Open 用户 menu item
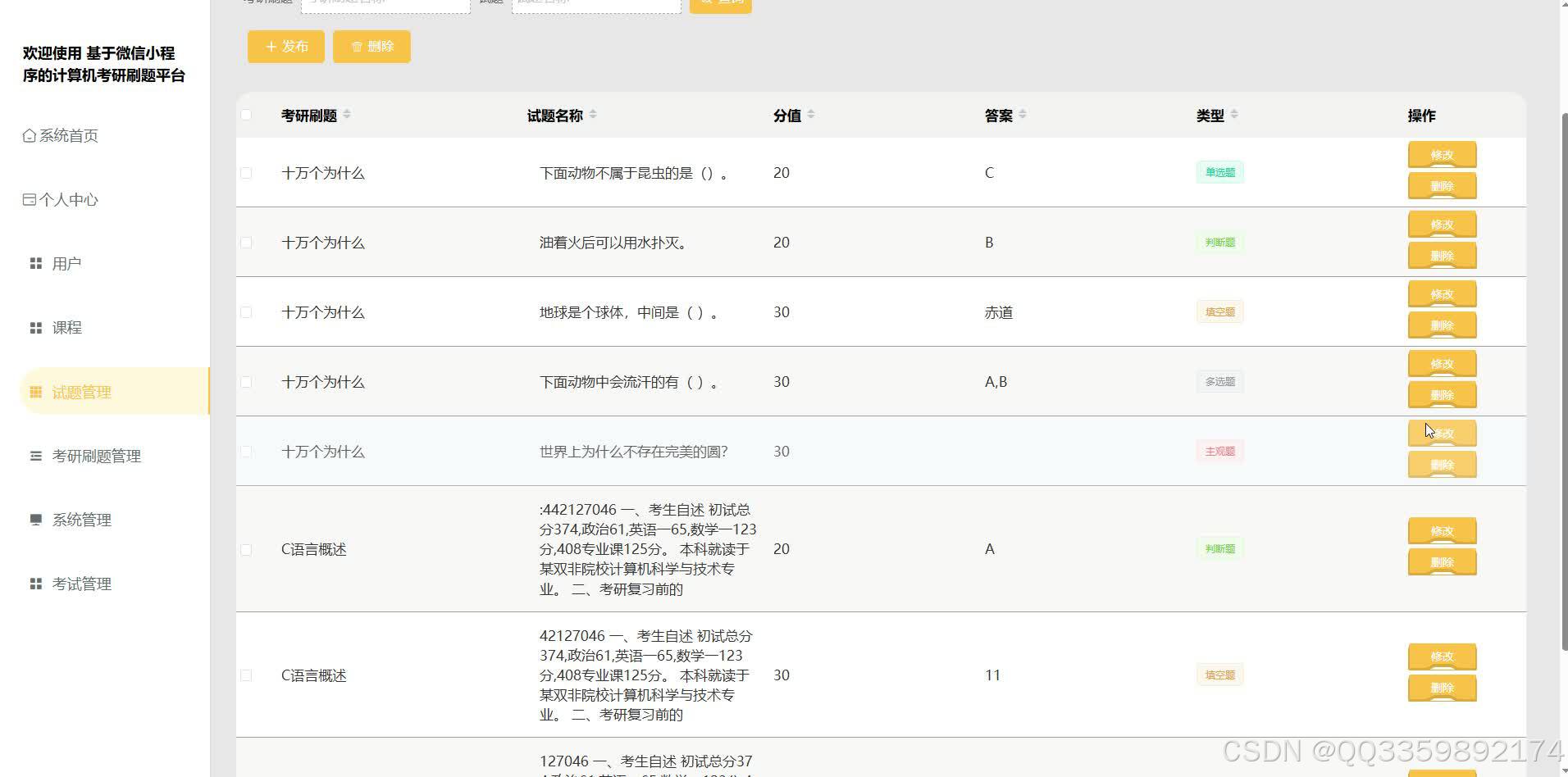Viewport: 1568px width, 777px height. tap(66, 264)
